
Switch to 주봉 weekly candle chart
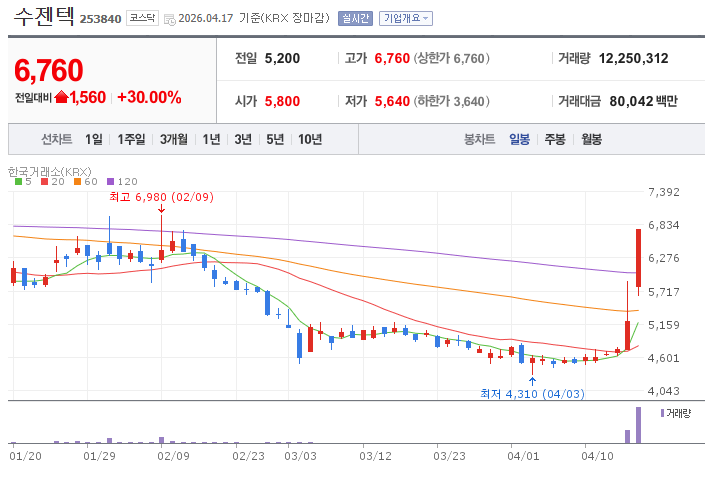[555, 139]
